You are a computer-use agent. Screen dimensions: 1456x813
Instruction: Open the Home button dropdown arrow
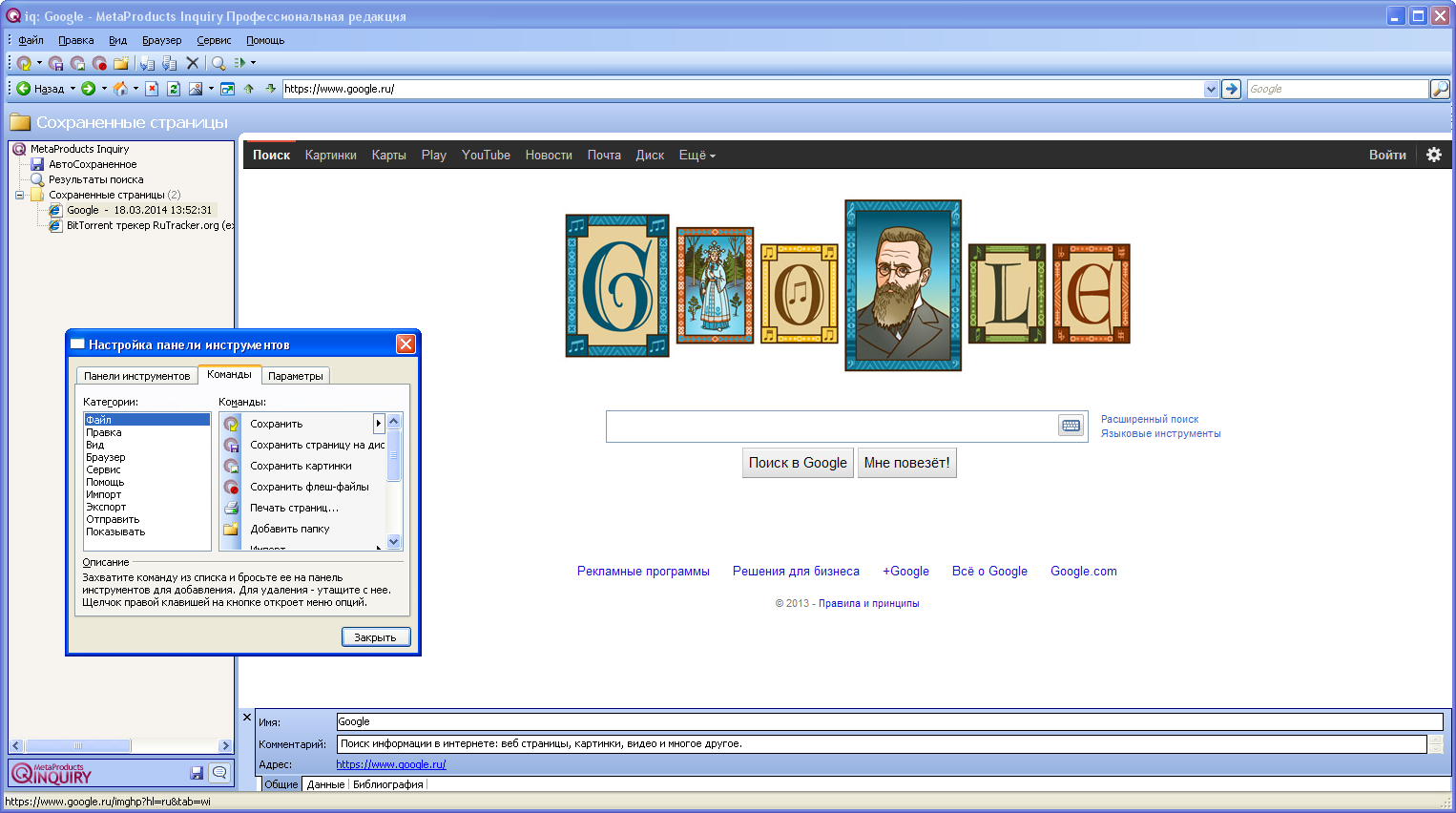tap(135, 89)
